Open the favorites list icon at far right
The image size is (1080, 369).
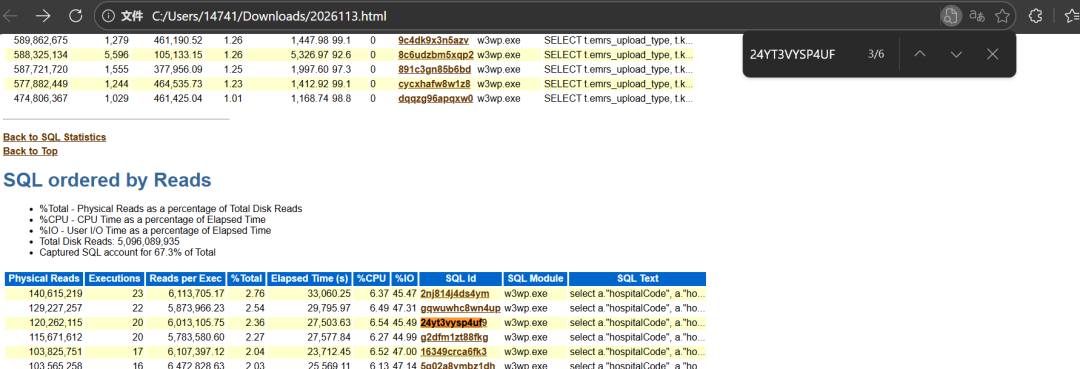(1072, 15)
